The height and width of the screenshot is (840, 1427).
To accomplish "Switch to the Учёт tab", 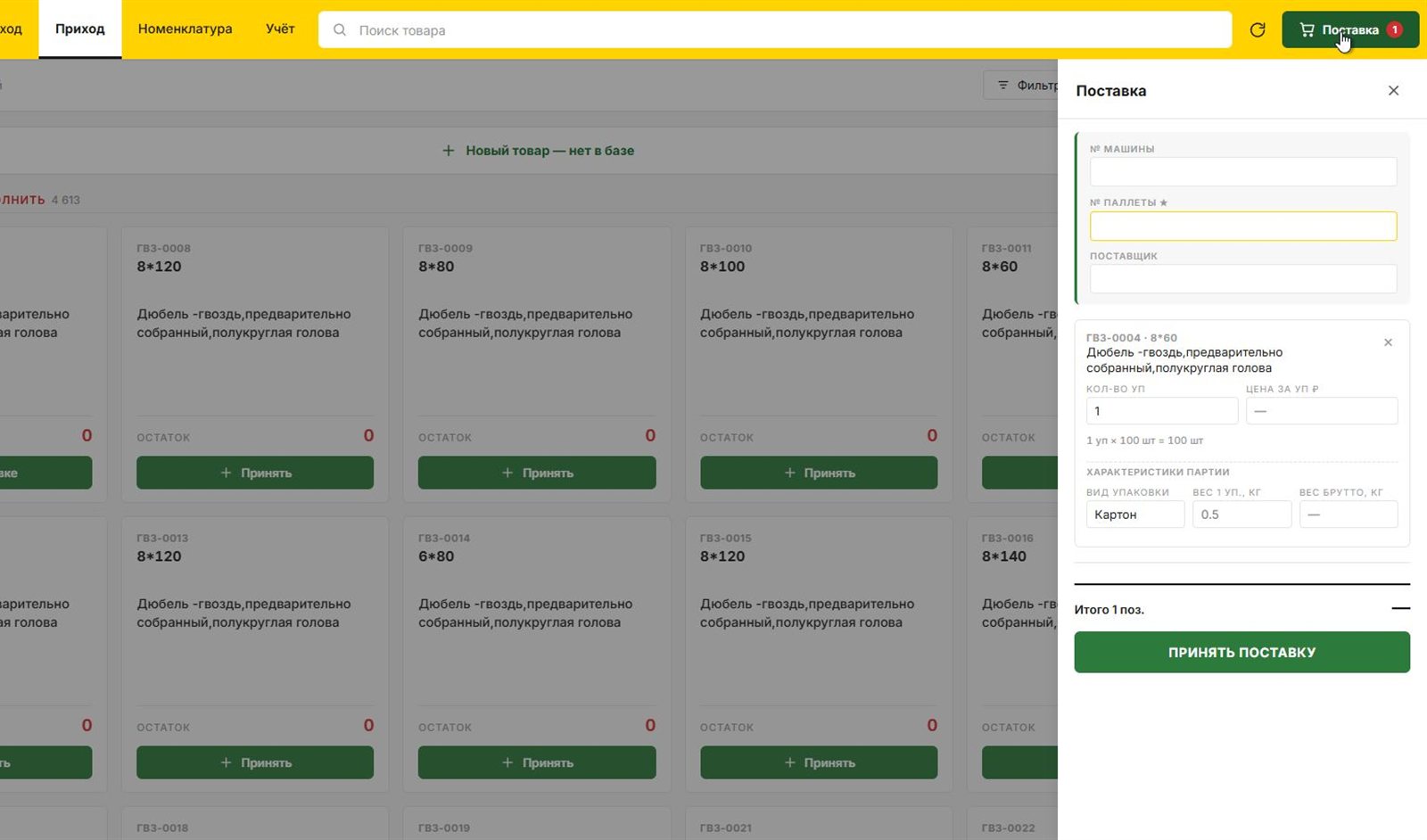I will point(280,29).
